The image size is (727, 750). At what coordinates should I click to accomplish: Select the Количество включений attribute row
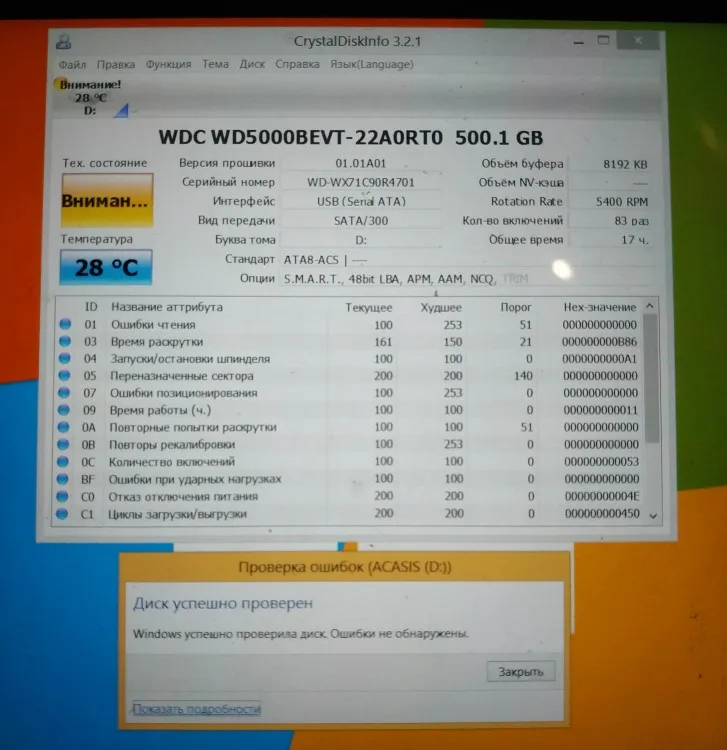point(349,462)
